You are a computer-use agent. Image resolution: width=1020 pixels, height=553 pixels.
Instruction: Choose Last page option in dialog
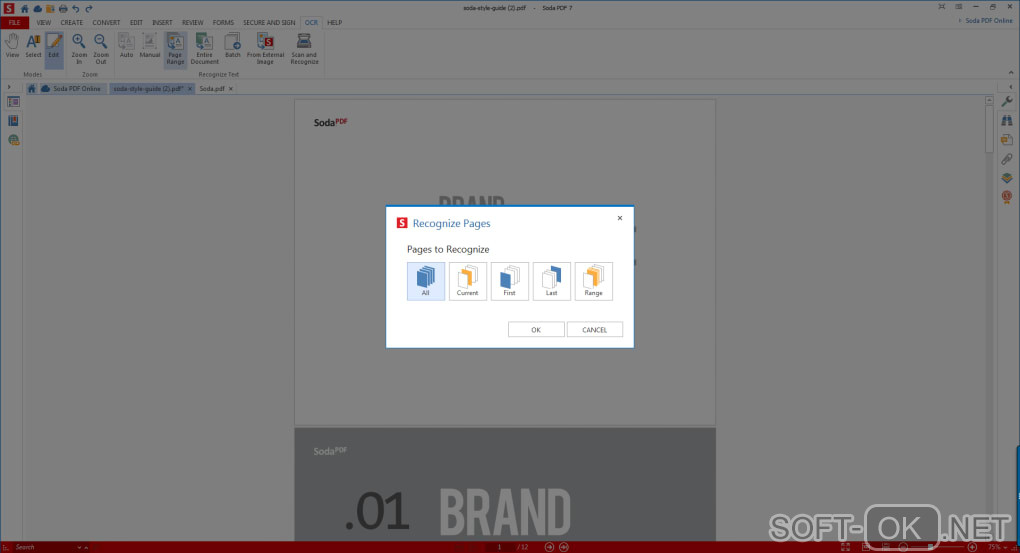[551, 281]
